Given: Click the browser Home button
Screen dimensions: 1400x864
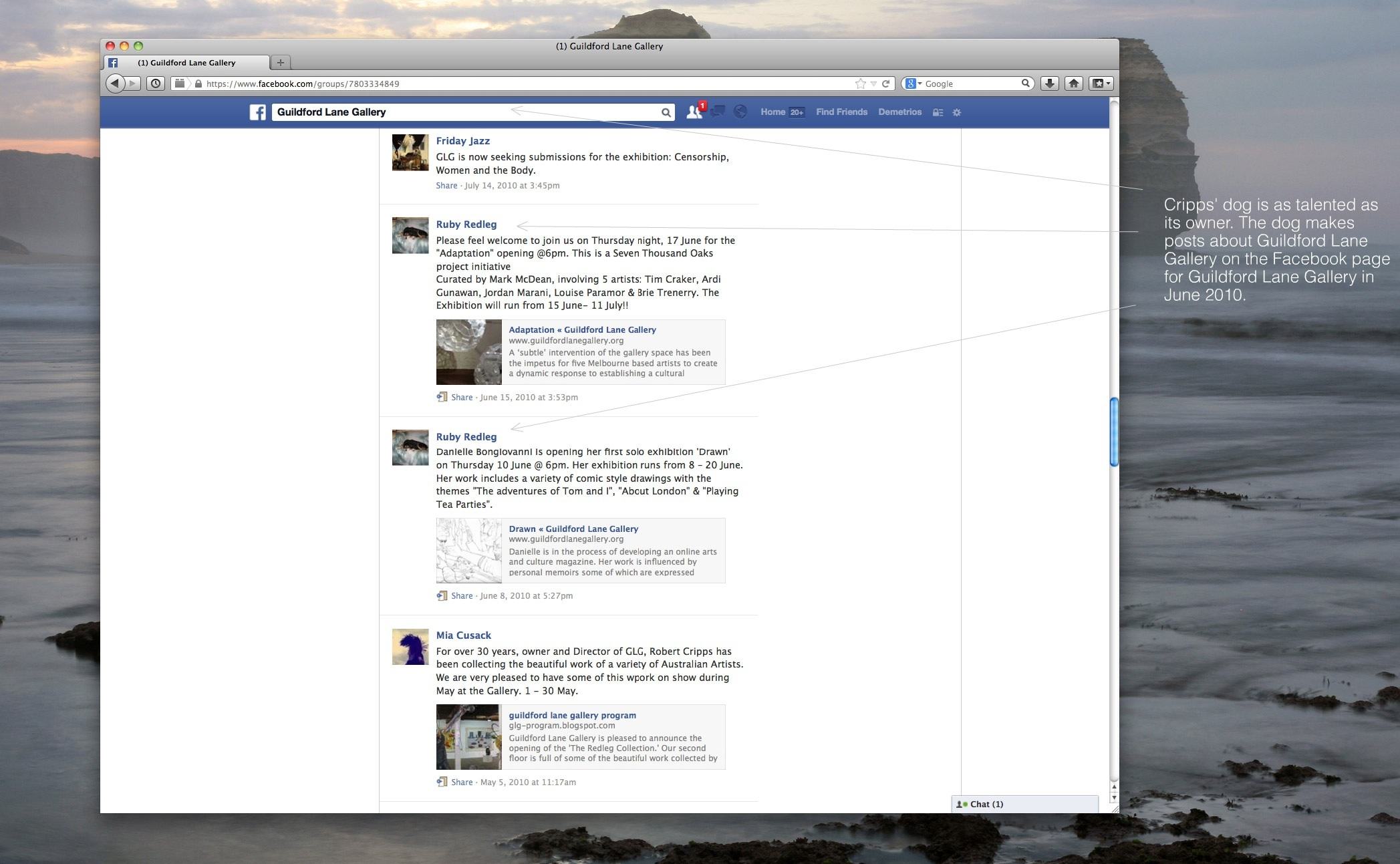Looking at the screenshot, I should click(1074, 84).
